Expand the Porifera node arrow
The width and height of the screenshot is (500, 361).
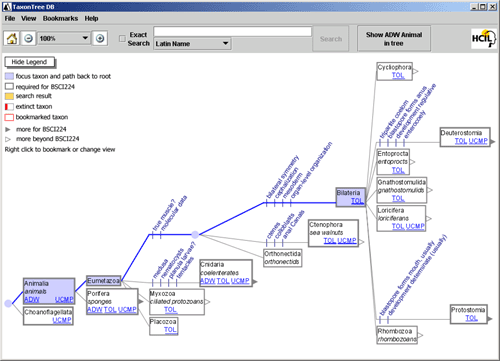[141, 302]
